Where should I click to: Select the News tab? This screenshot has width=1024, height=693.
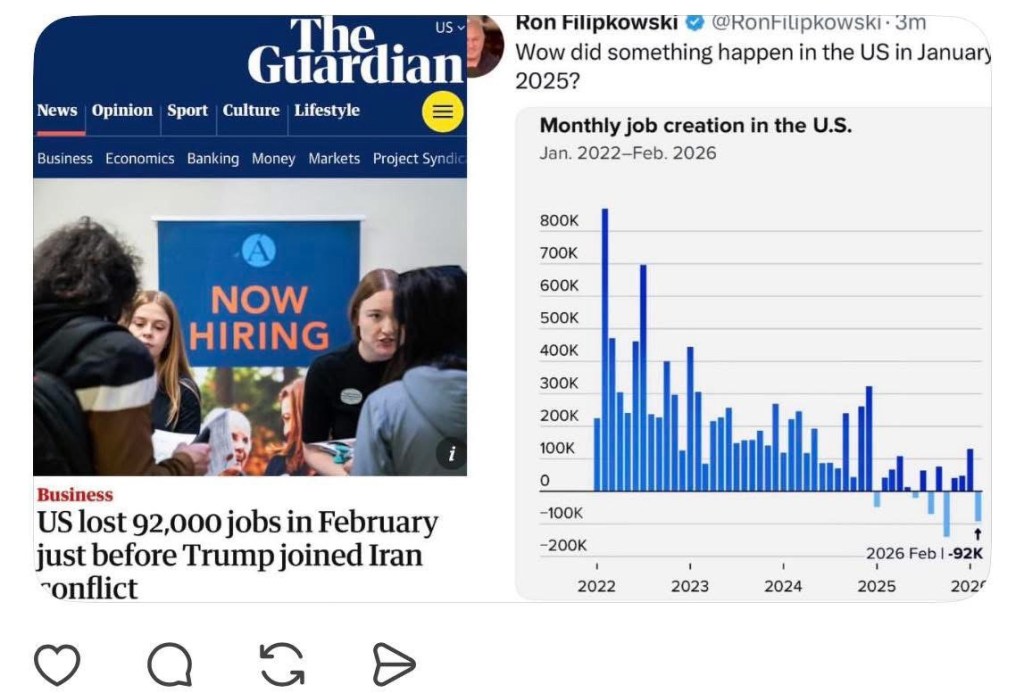click(x=57, y=110)
